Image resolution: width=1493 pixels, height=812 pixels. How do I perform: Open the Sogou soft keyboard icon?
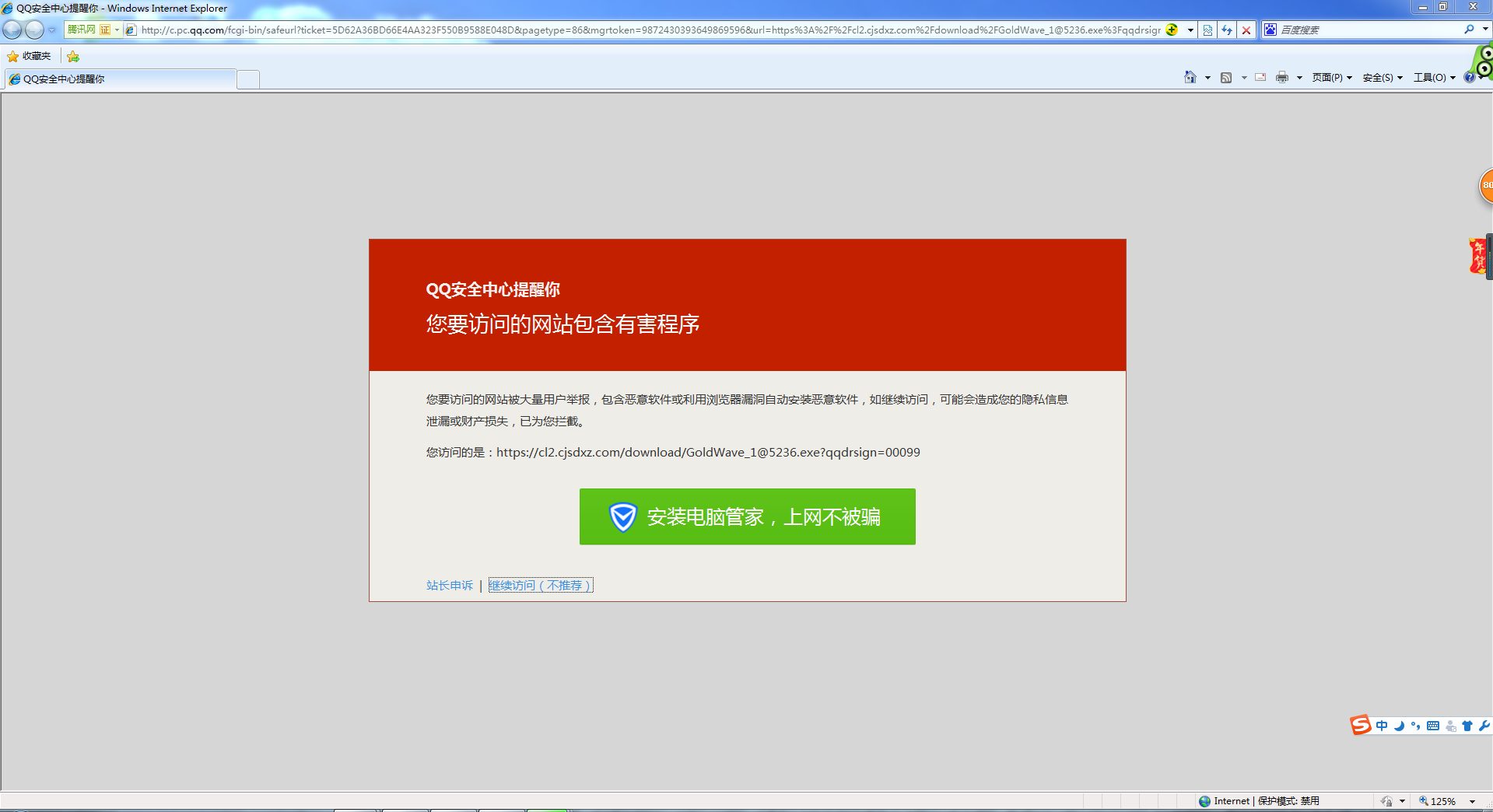[x=1433, y=726]
